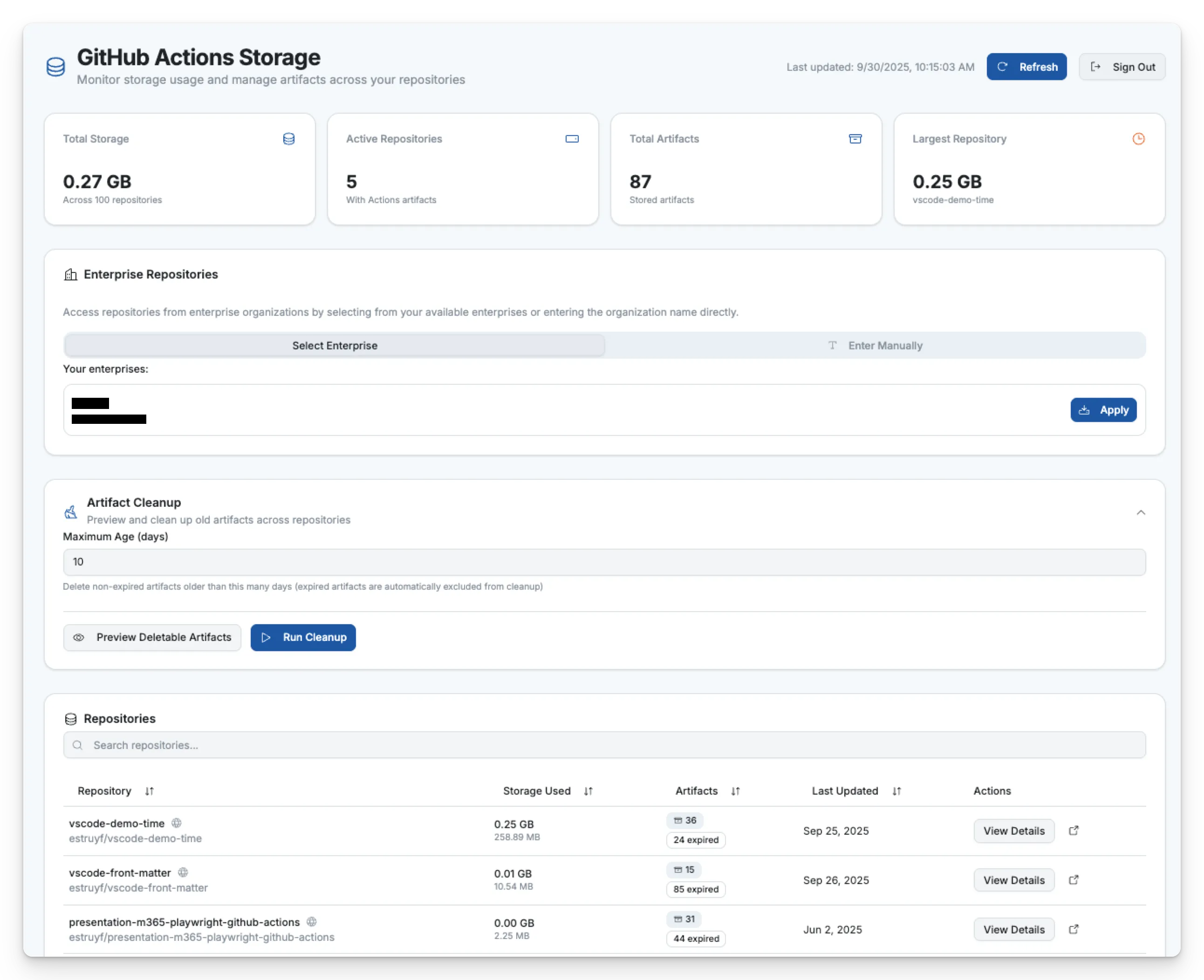
Task: Click the Total Artifacts archive icon
Action: click(x=855, y=139)
